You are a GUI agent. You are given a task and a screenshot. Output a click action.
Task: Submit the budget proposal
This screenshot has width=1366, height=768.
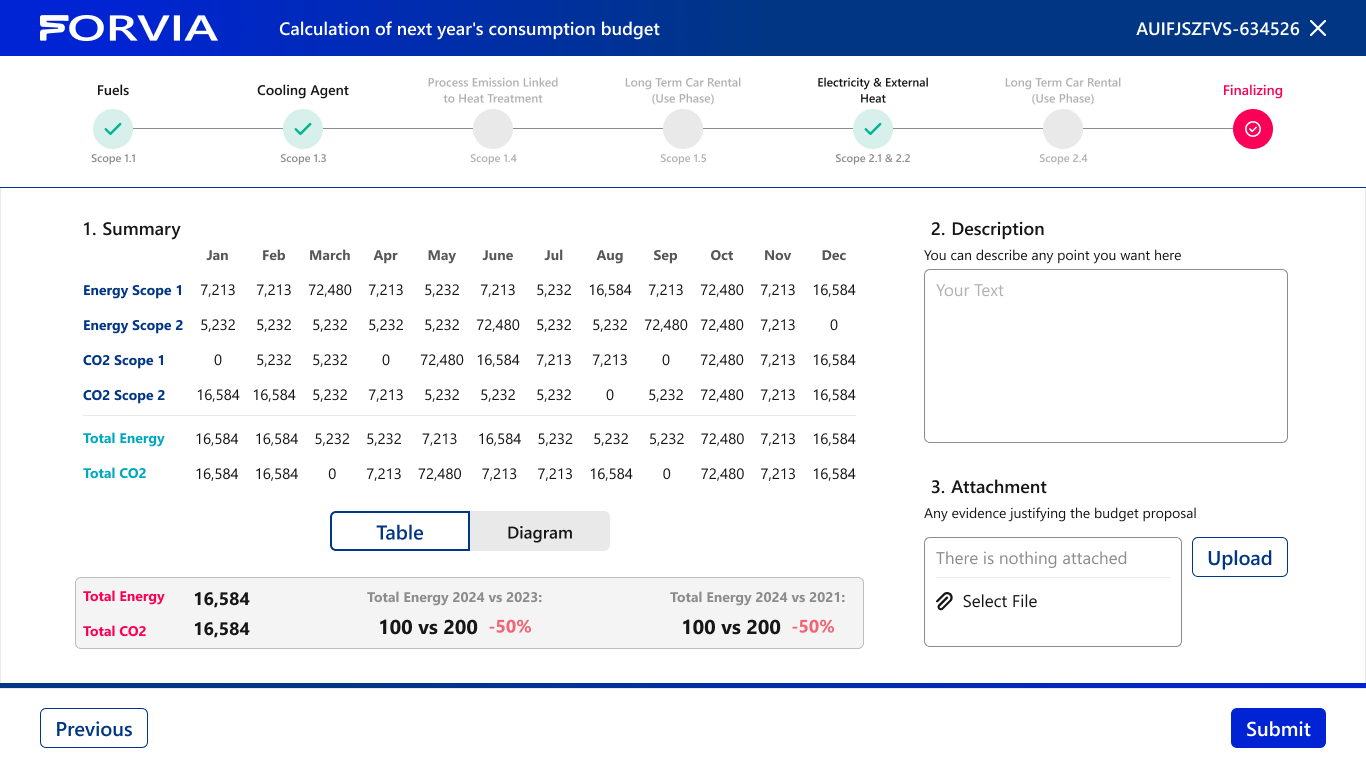coord(1278,728)
